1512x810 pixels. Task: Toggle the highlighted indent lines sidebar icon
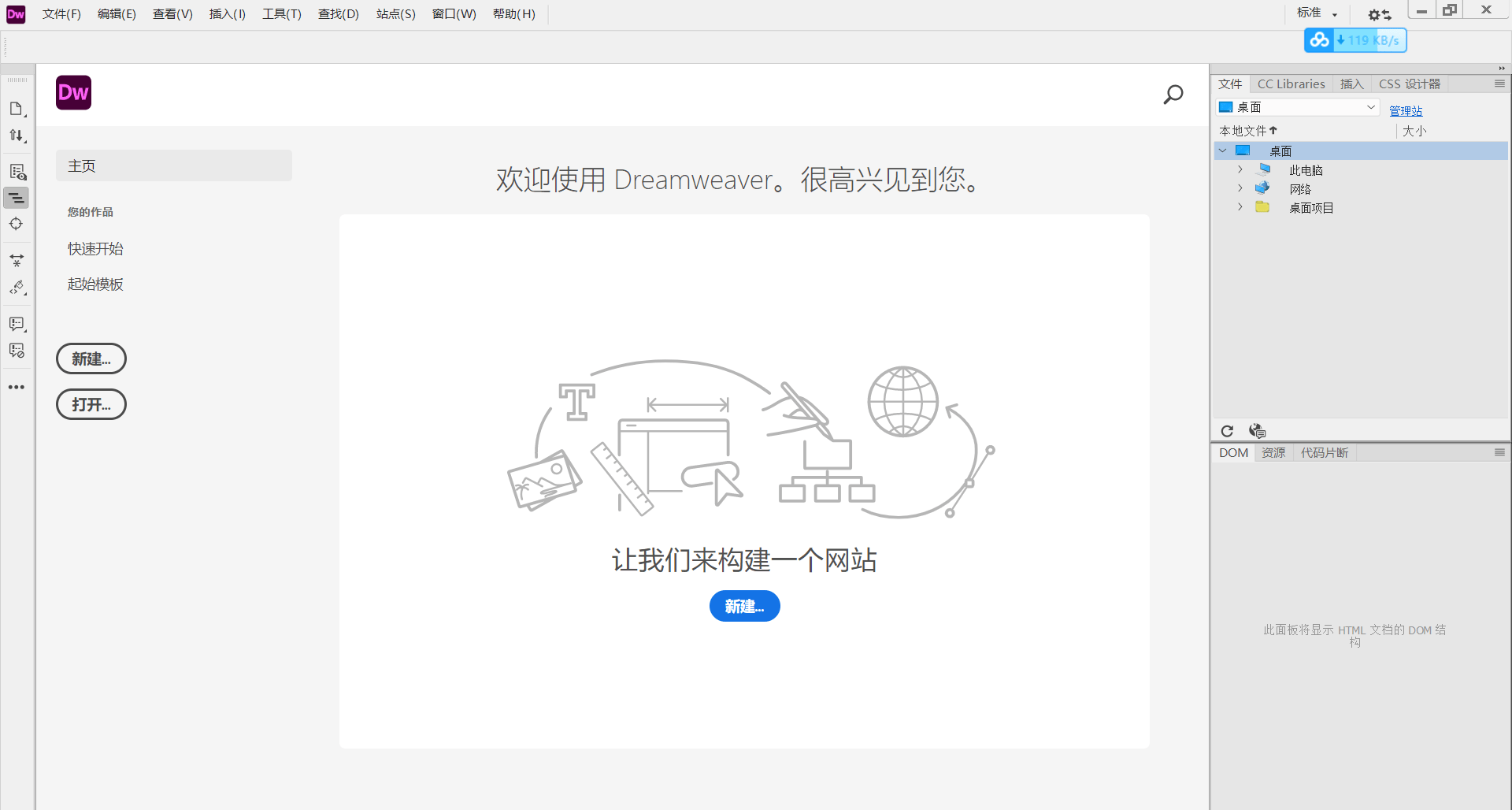coord(17,198)
